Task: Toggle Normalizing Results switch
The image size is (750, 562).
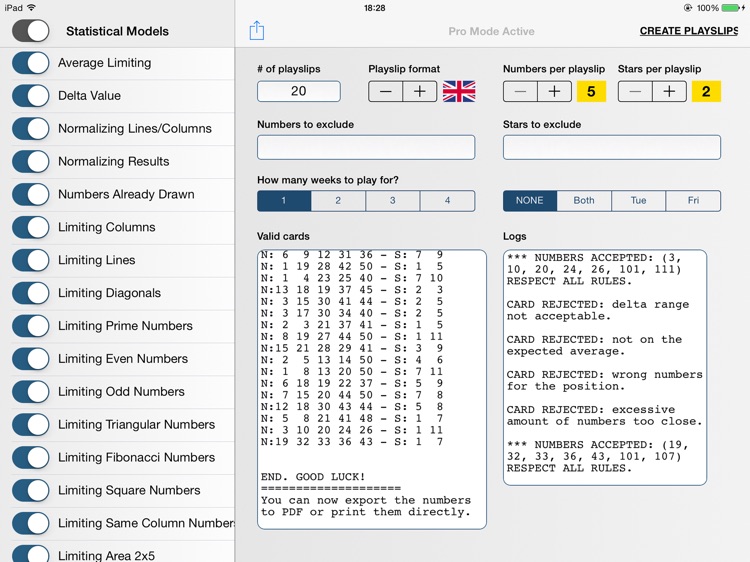Action: point(31,162)
